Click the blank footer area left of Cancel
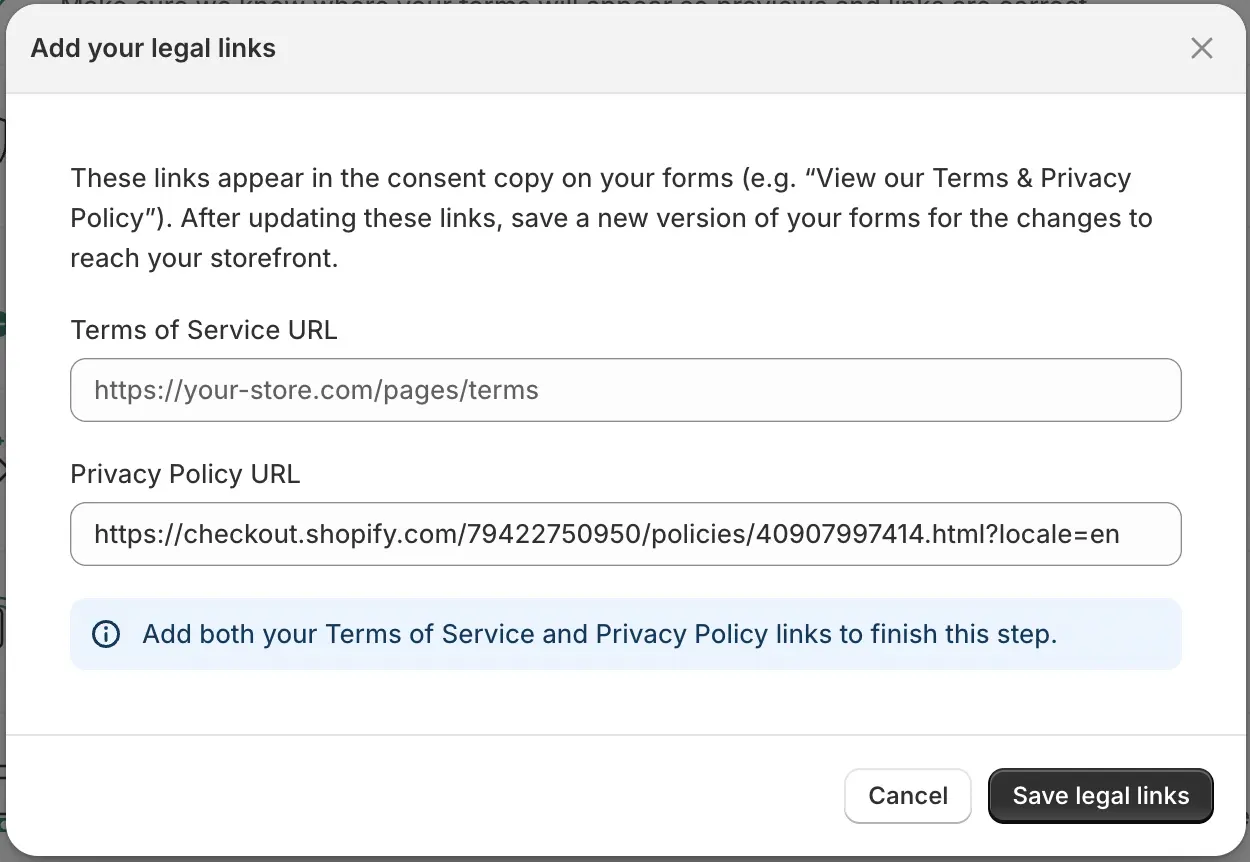This screenshot has width=1250, height=862. coord(420,796)
